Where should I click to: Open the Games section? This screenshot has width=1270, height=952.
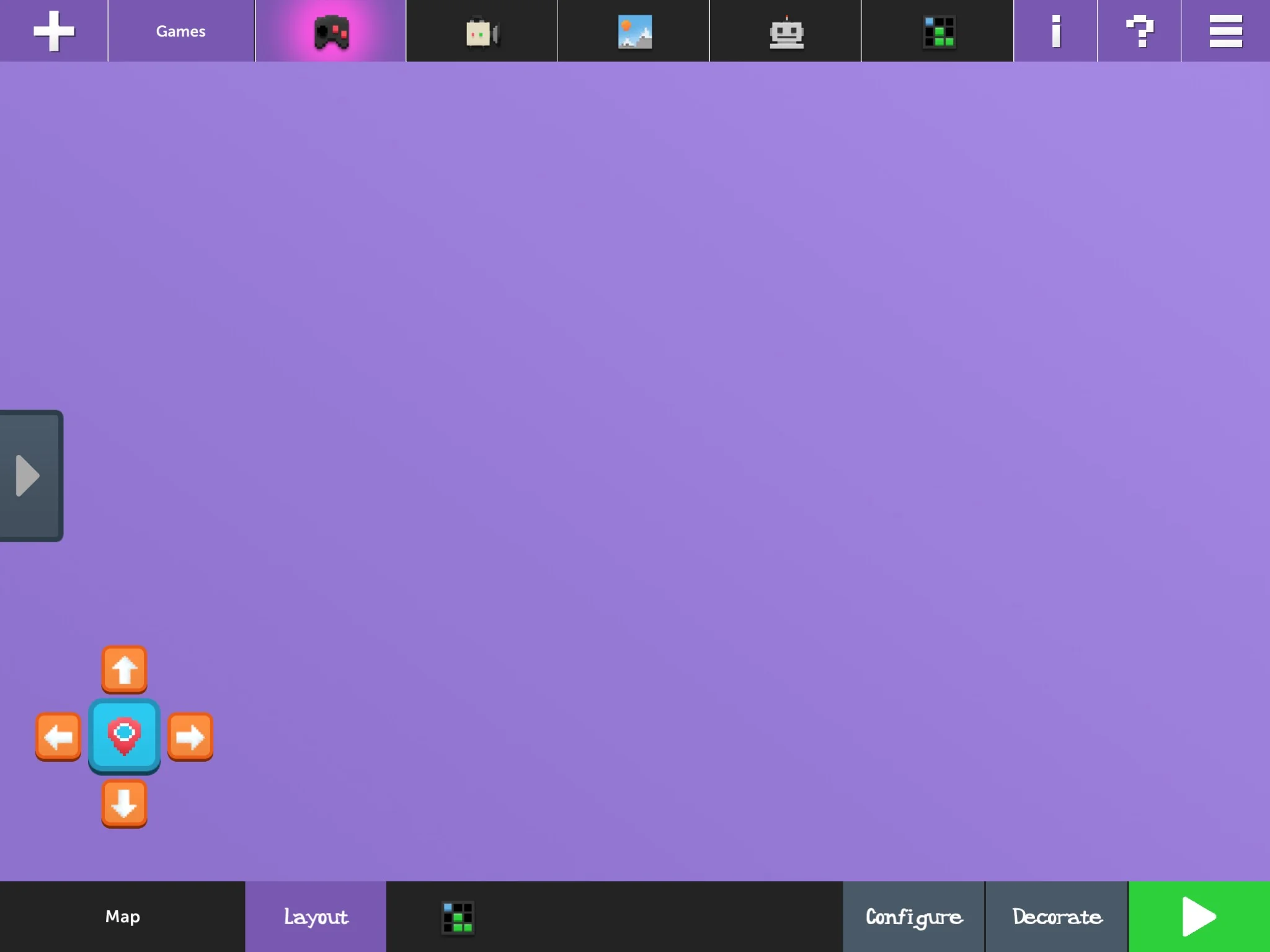(180, 31)
